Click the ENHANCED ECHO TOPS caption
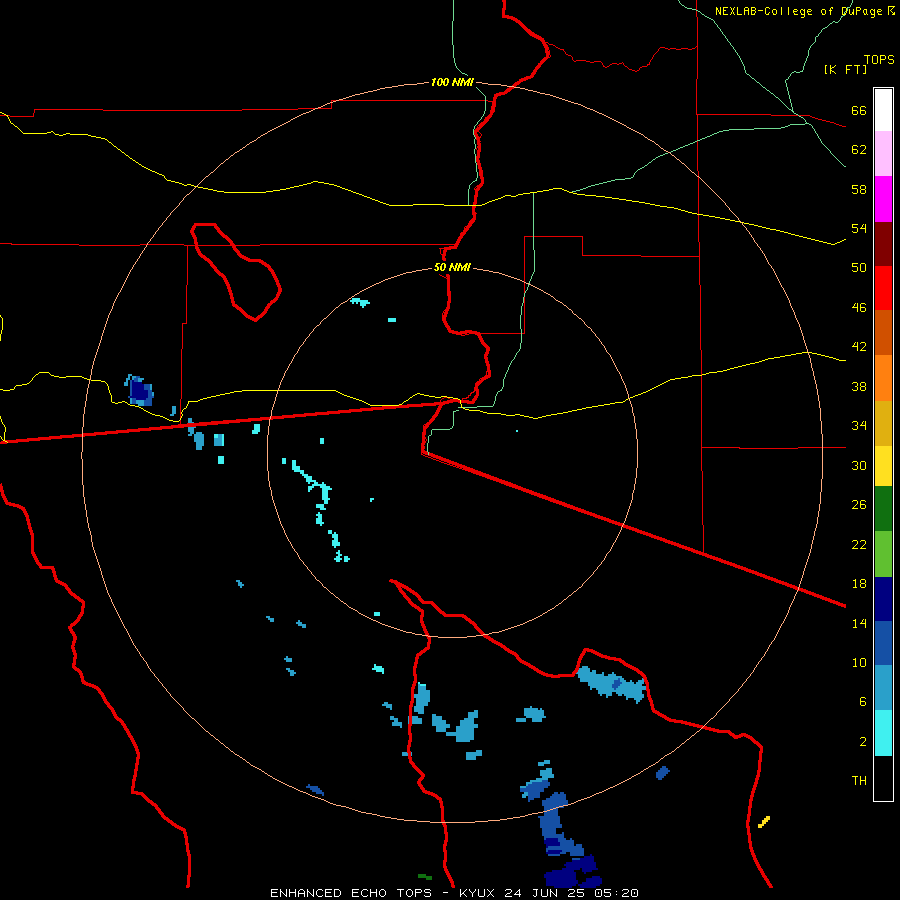The width and height of the screenshot is (900, 900). click(x=351, y=893)
